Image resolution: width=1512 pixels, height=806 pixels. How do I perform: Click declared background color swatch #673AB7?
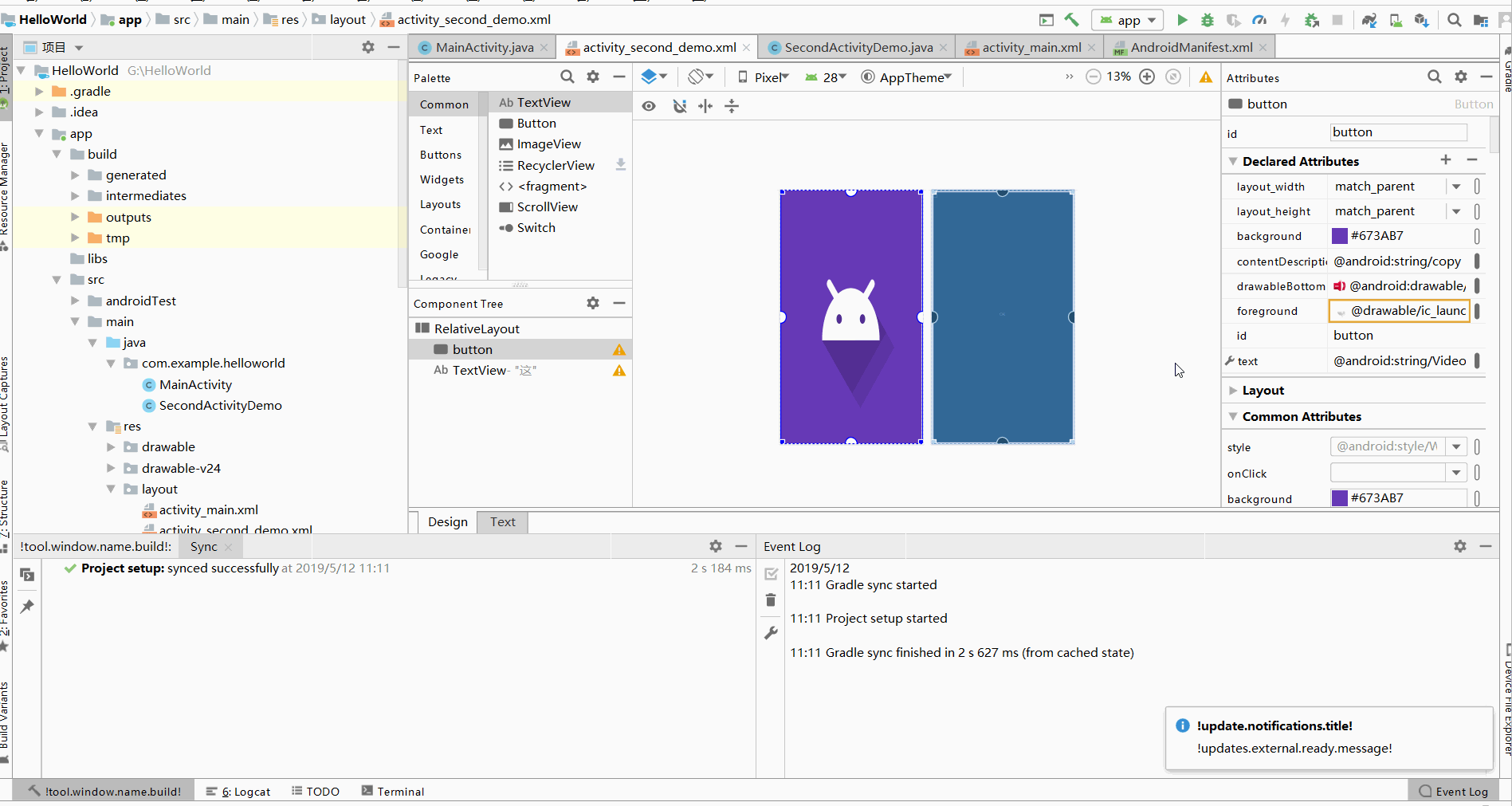[1340, 236]
